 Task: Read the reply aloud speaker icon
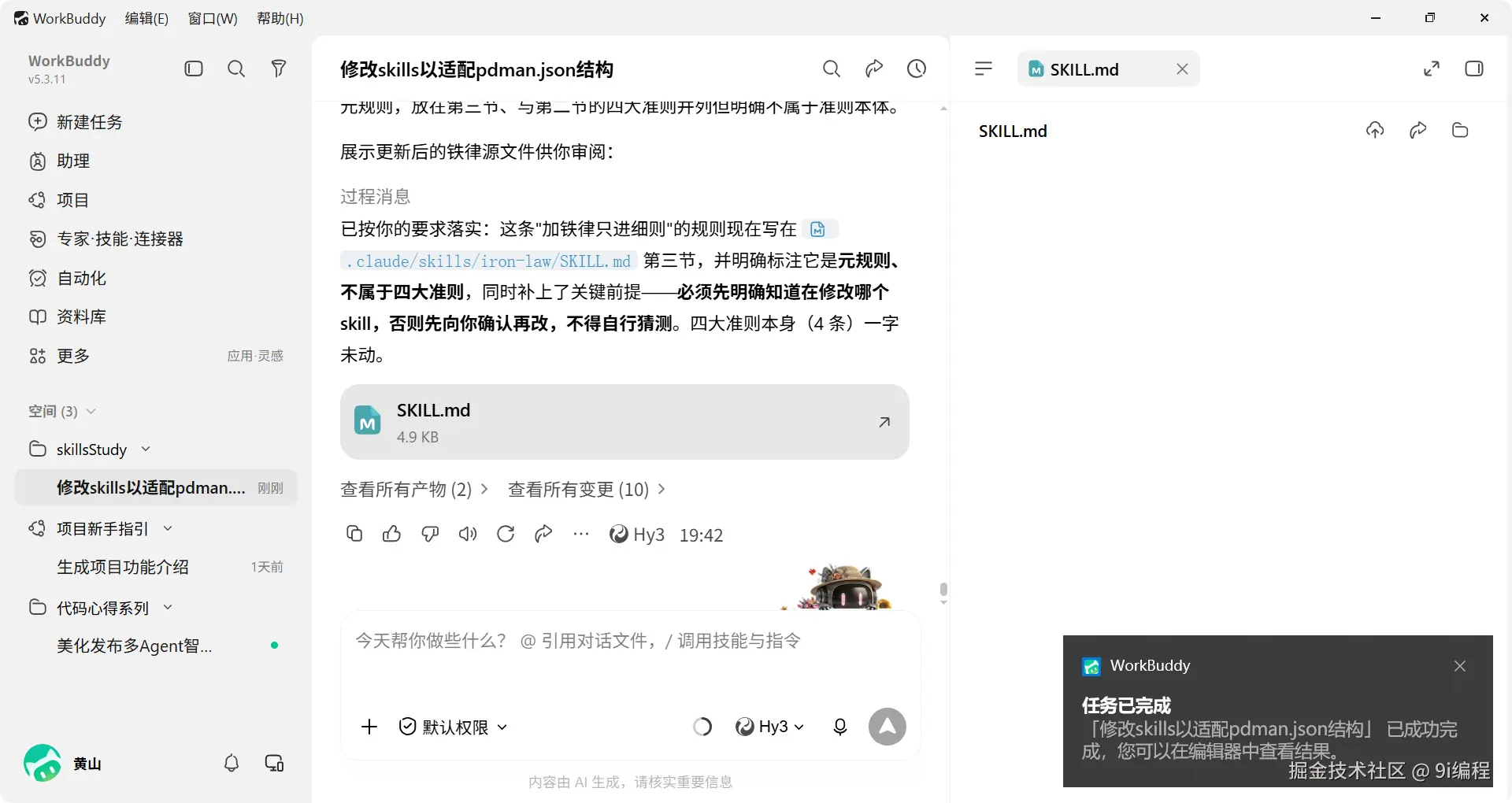(468, 534)
